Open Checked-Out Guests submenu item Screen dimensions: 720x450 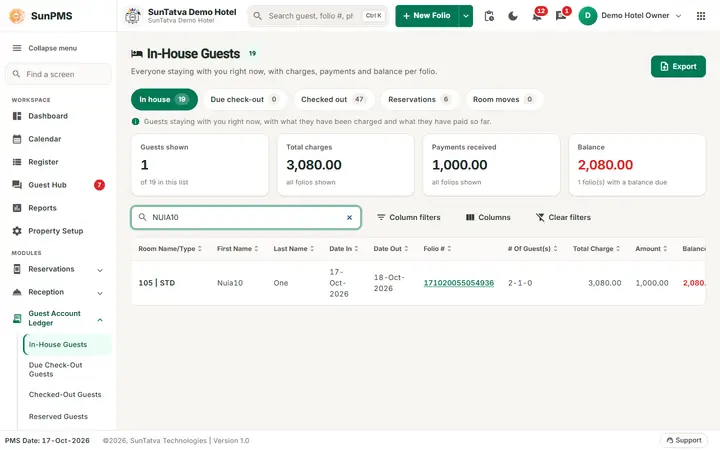pyautogui.click(x=67, y=394)
